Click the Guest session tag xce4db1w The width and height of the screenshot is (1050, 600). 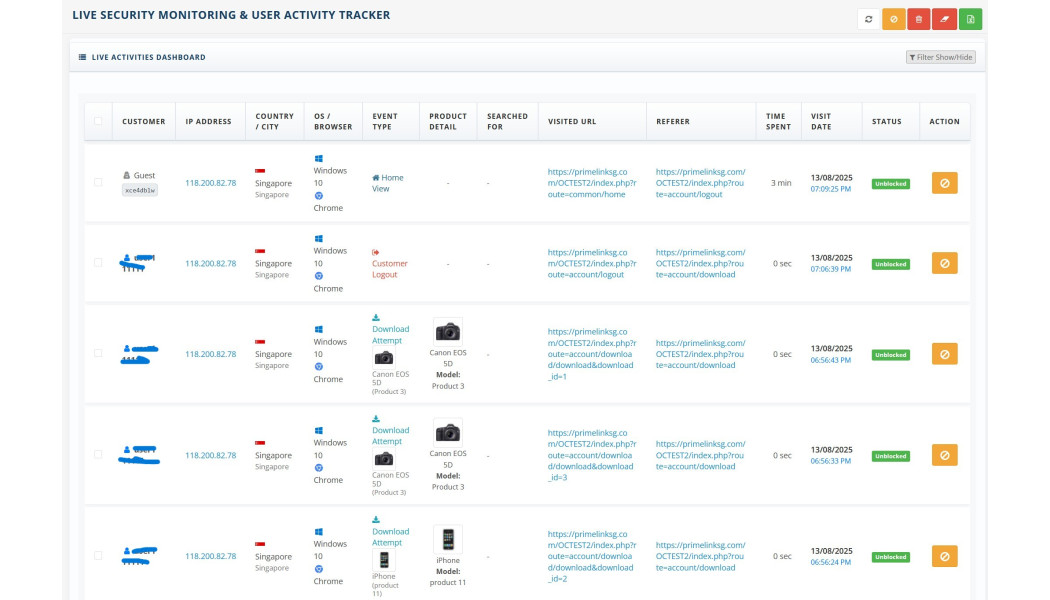pos(140,190)
